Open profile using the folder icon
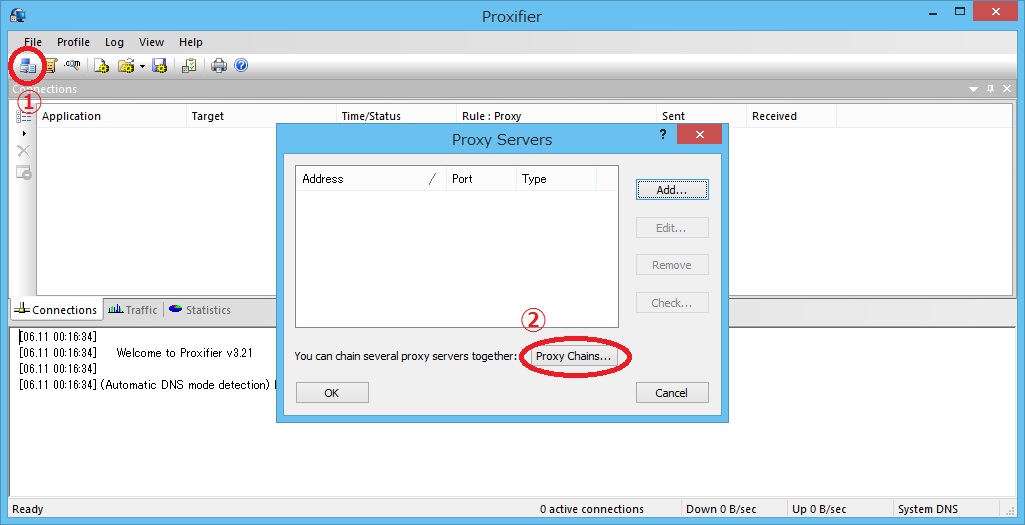This screenshot has width=1025, height=525. [x=126, y=65]
